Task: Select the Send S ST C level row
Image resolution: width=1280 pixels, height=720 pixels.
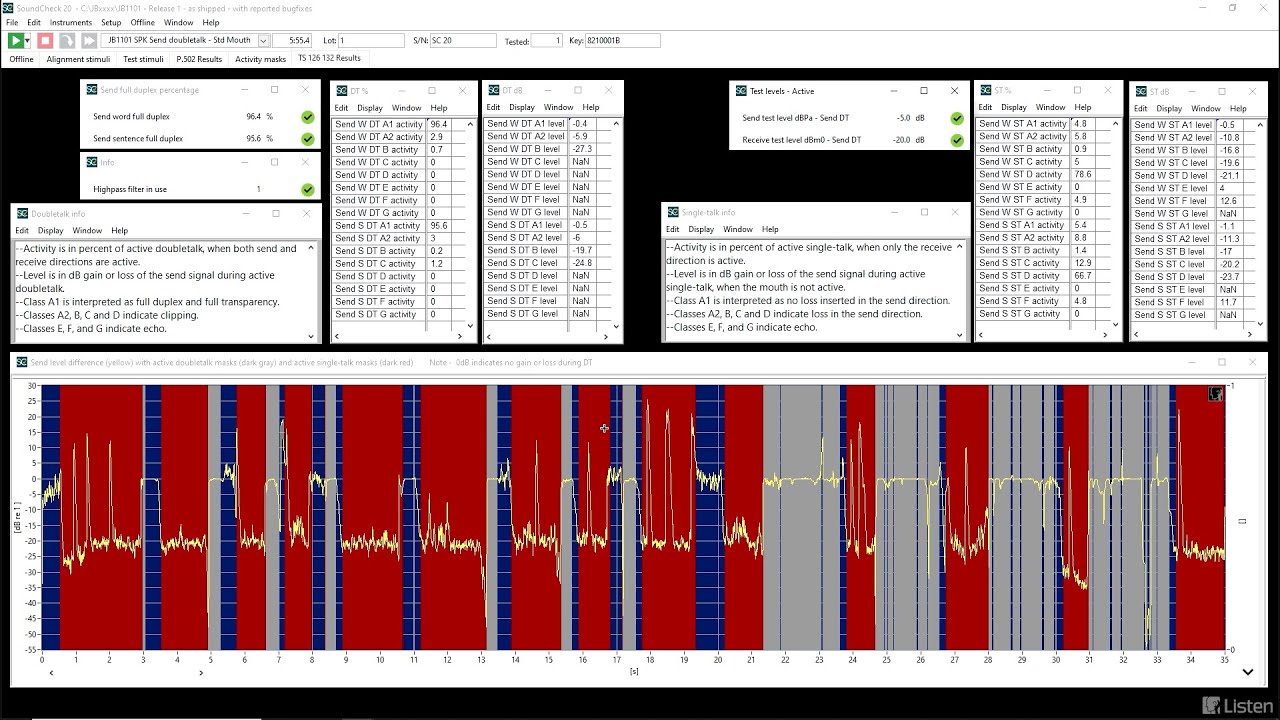Action: tap(1193, 264)
